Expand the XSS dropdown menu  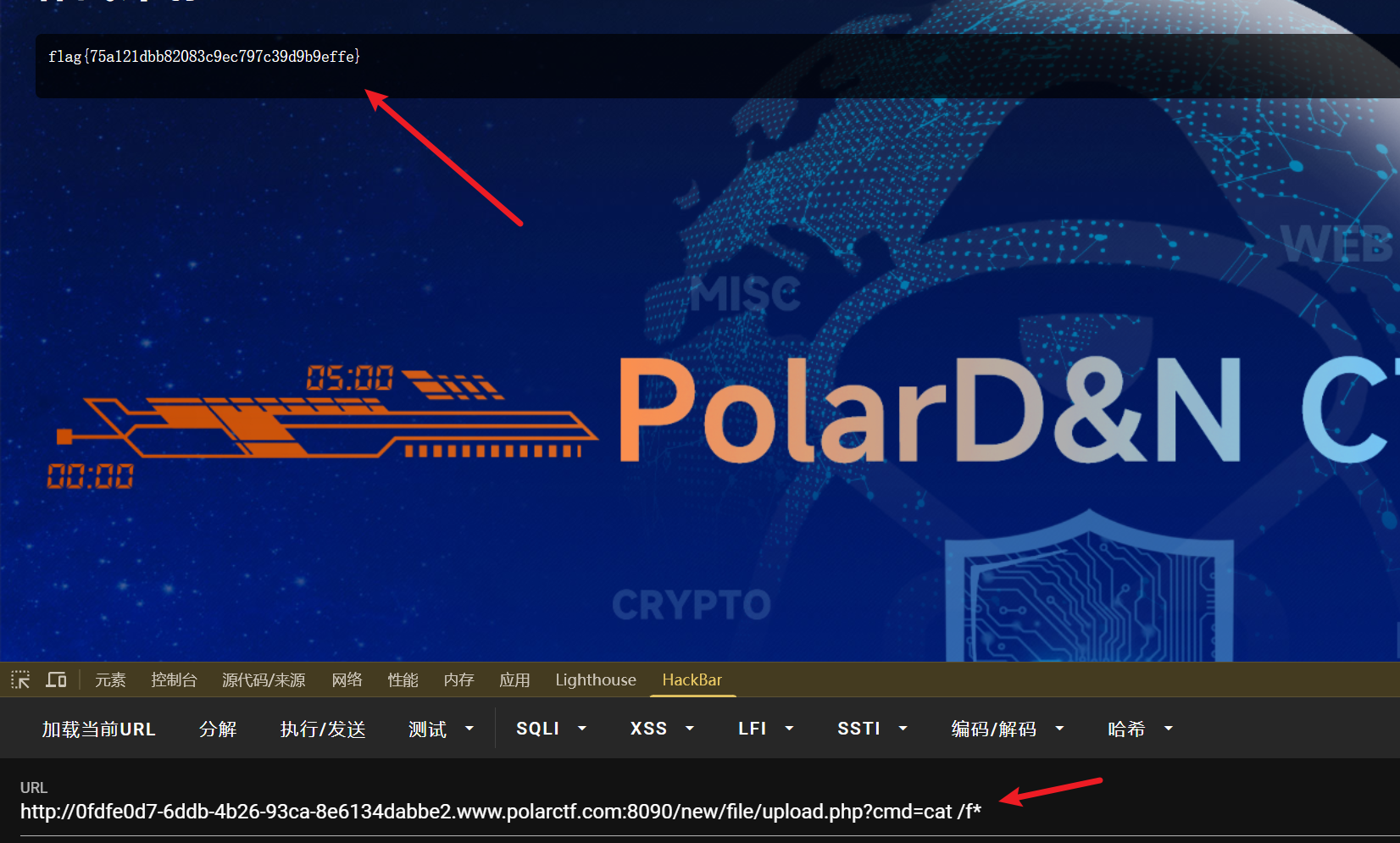point(662,729)
